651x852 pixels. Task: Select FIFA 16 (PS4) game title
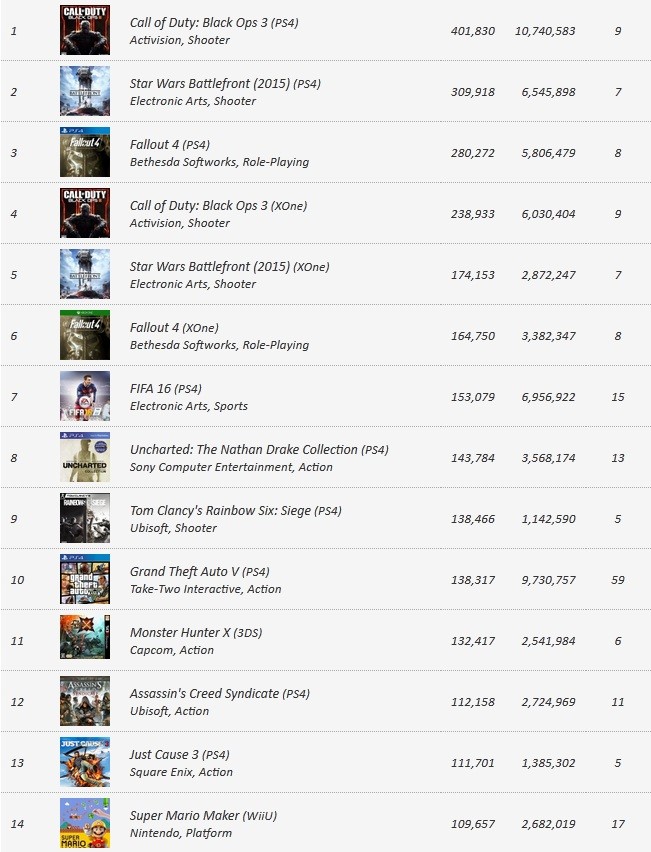pos(166,389)
